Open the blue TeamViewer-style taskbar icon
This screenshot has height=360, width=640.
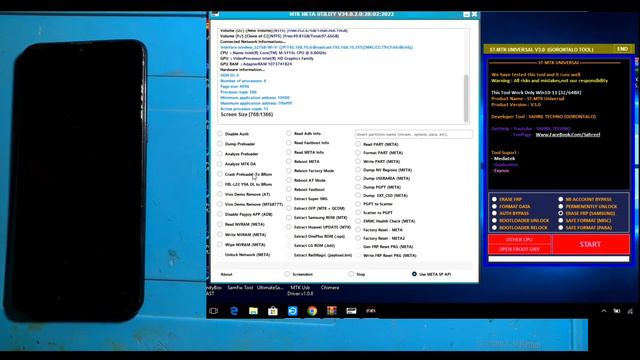pyautogui.click(x=293, y=311)
